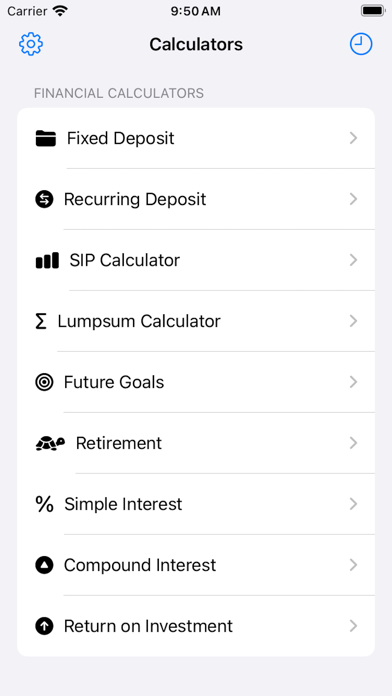Tap the bar chart icon for SIP
This screenshot has width=392, height=696.
click(x=47, y=260)
